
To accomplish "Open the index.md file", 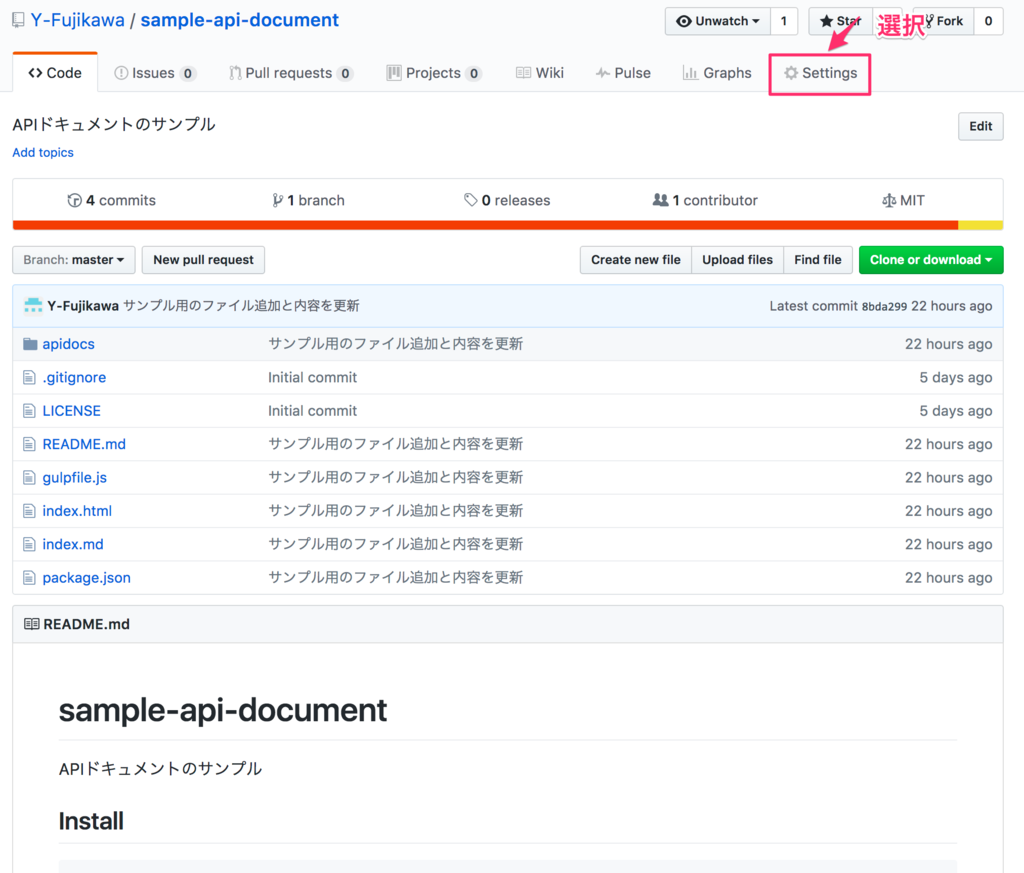I will point(73,544).
